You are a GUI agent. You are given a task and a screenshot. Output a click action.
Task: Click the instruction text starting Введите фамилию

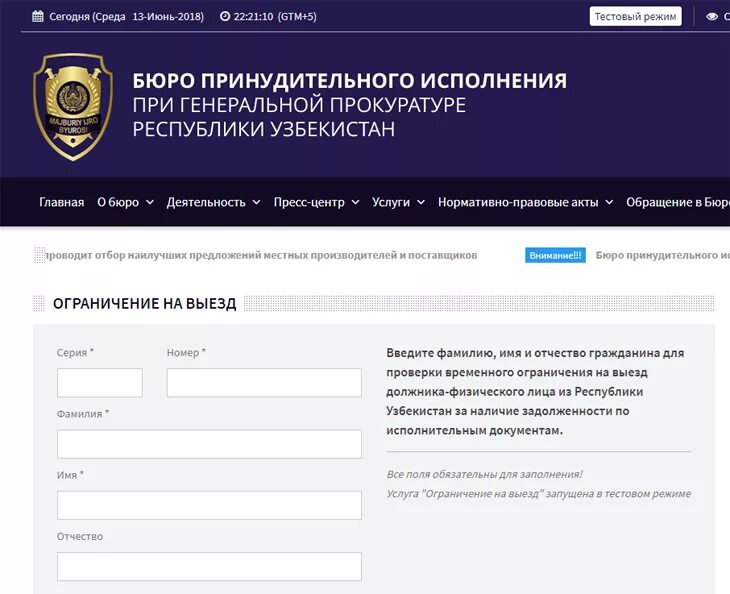point(535,392)
